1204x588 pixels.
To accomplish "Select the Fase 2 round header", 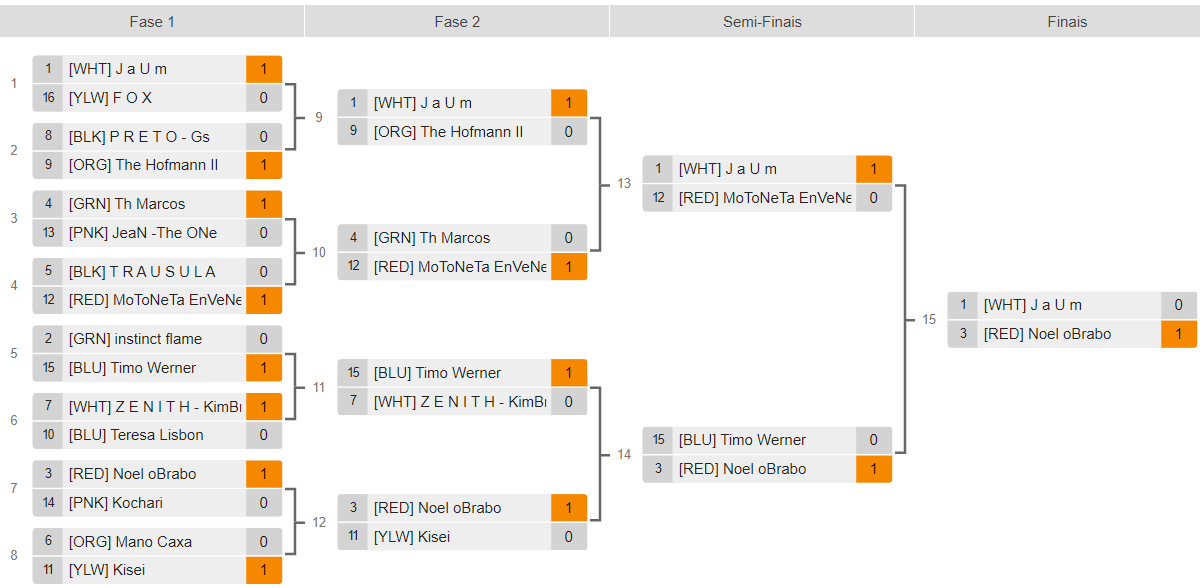I will pyautogui.click(x=457, y=21).
